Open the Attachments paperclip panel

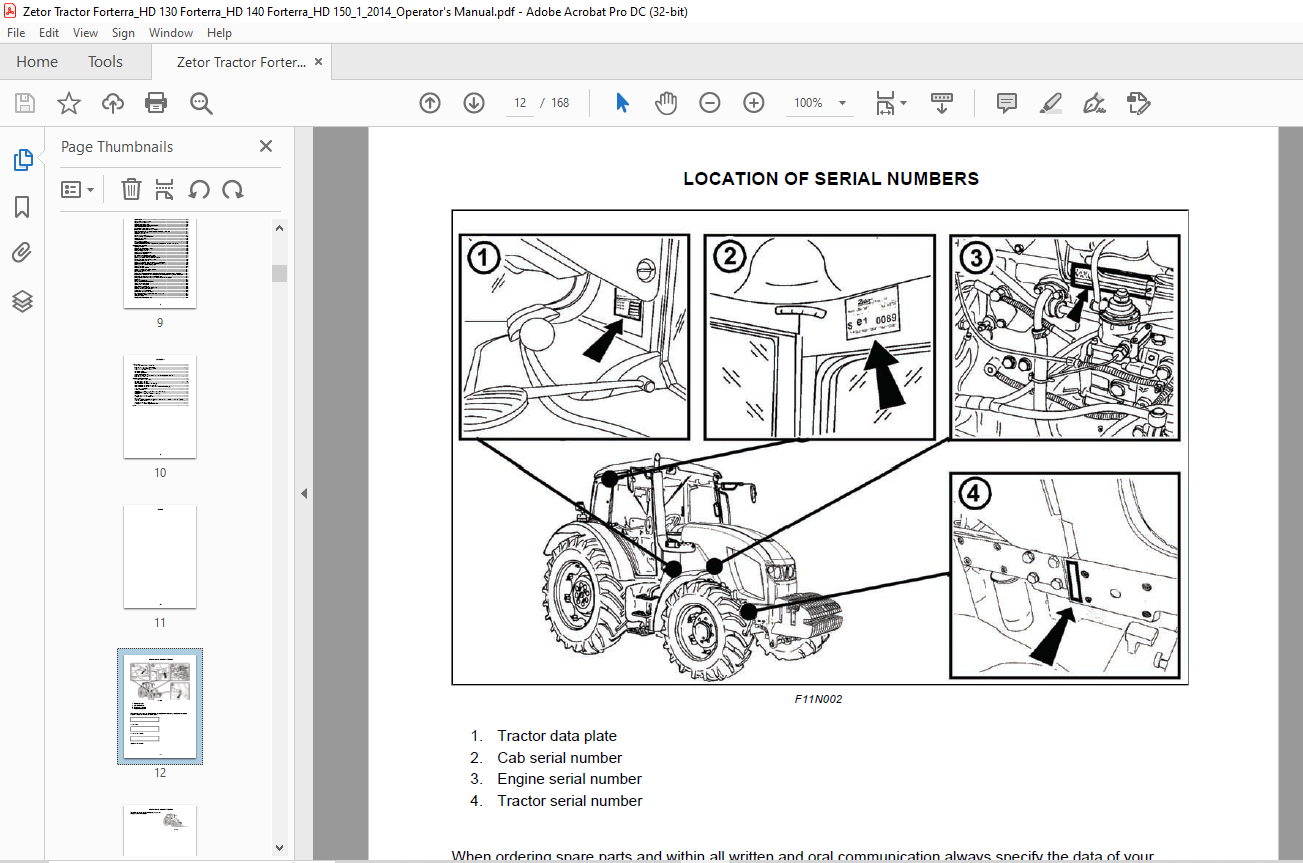pos(22,253)
